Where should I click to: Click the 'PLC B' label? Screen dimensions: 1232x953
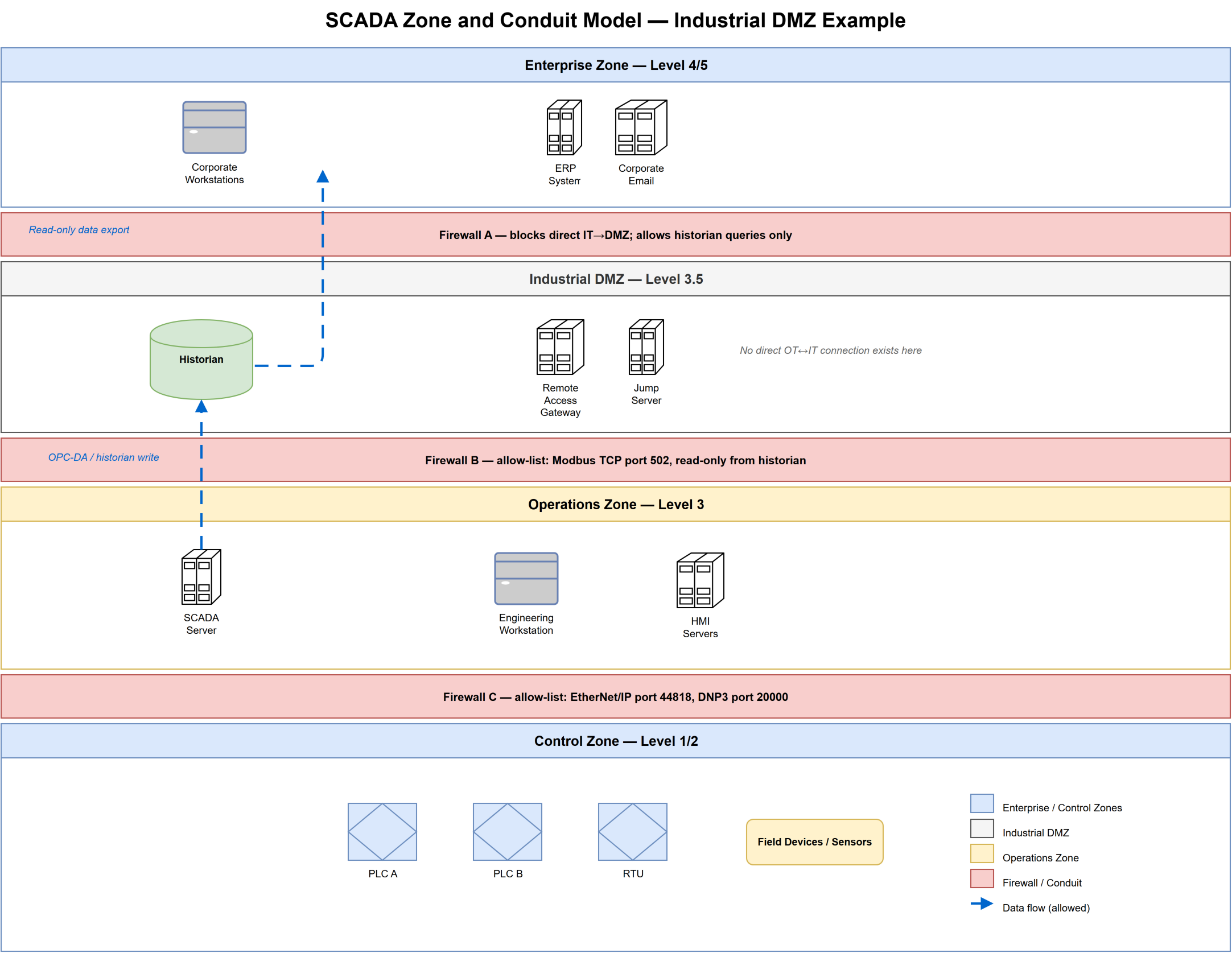508,874
